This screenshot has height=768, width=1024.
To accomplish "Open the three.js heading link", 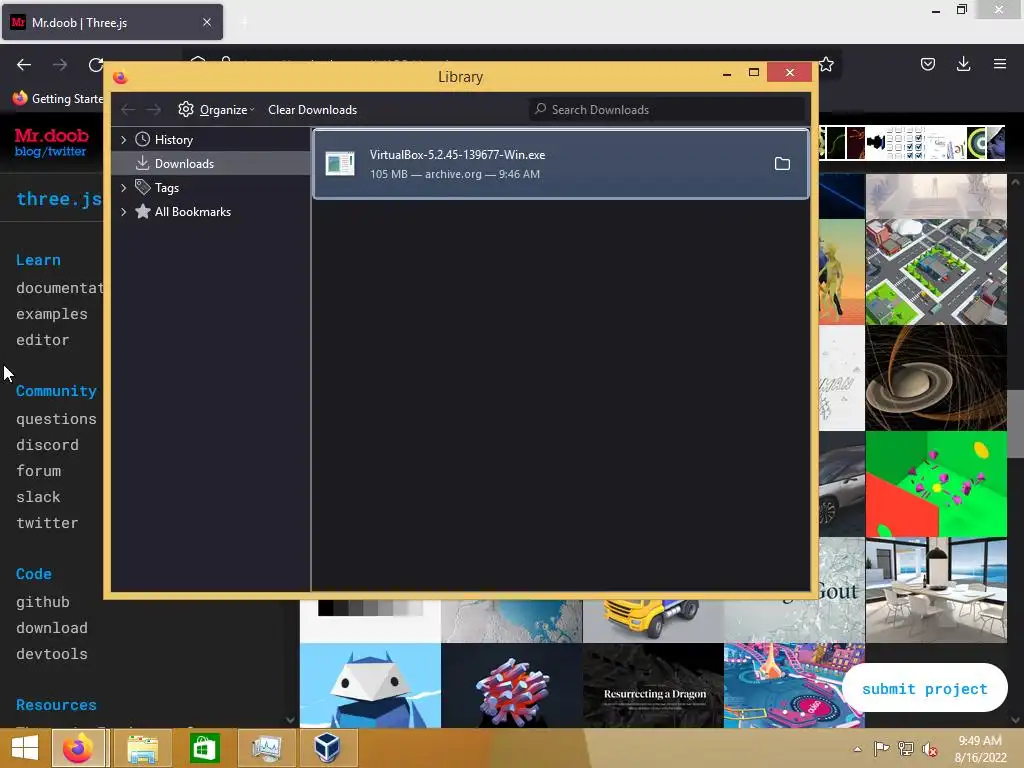I will tap(59, 199).
